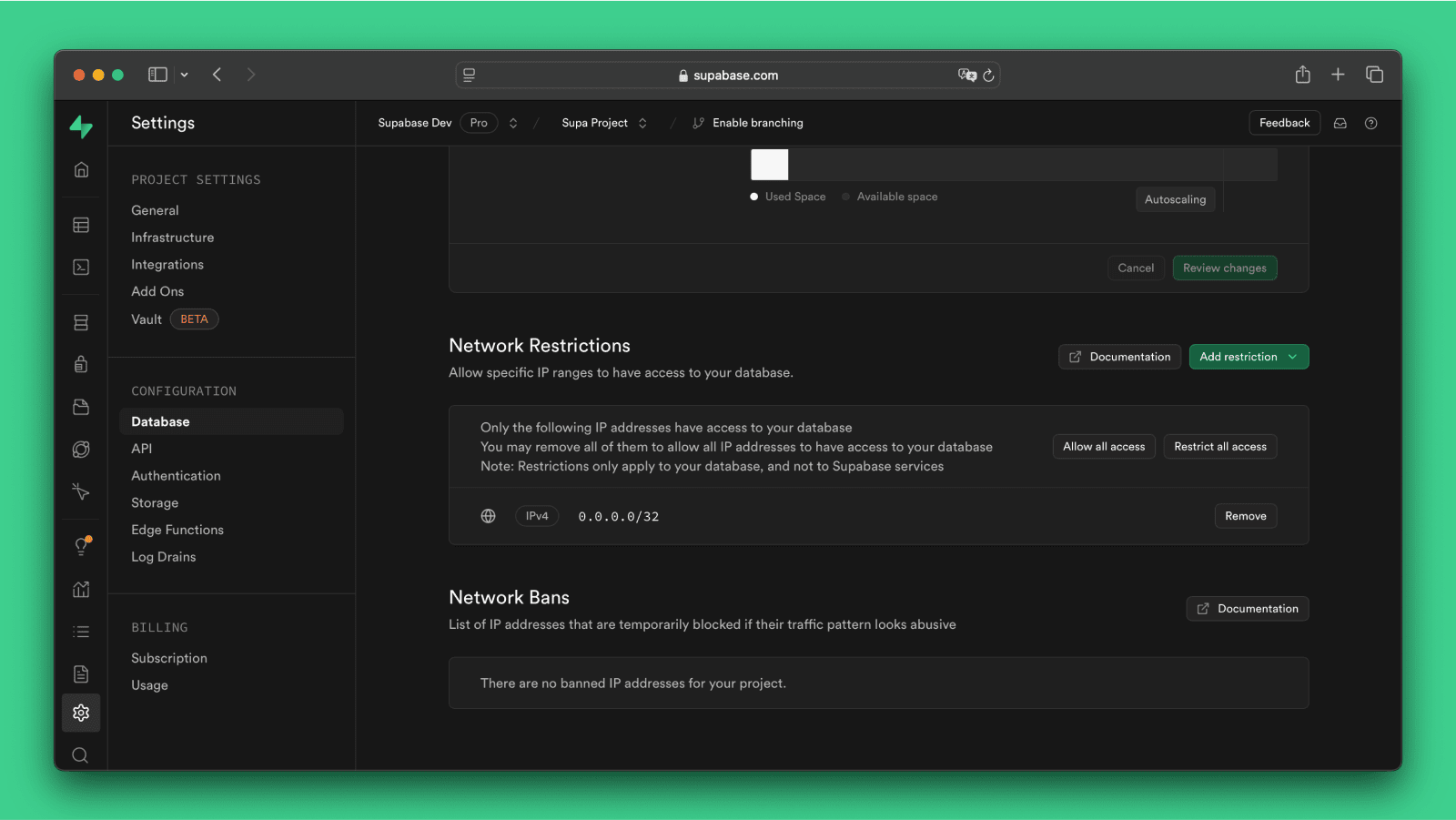Screen dimensions: 1456x820
Task: Click the search magnifier icon in sidebar
Action: click(80, 754)
